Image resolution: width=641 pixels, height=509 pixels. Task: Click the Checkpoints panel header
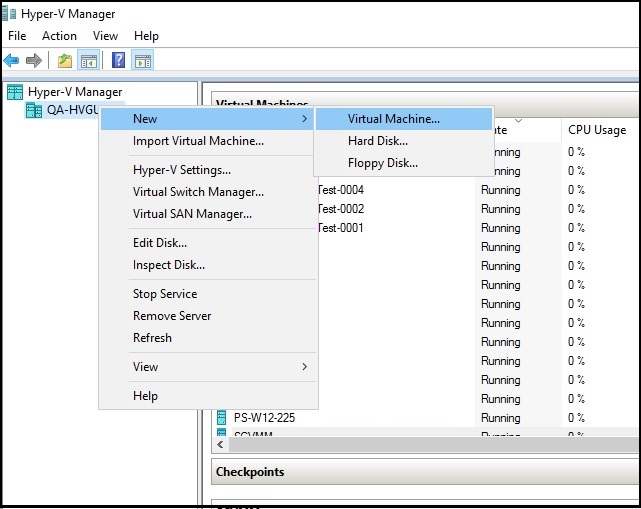[249, 472]
